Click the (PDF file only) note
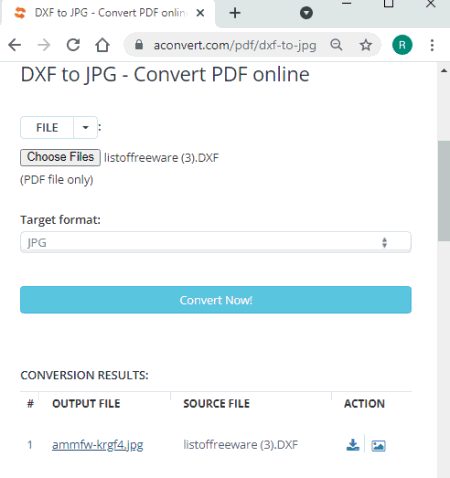Image resolution: width=450 pixels, height=478 pixels. point(57,180)
